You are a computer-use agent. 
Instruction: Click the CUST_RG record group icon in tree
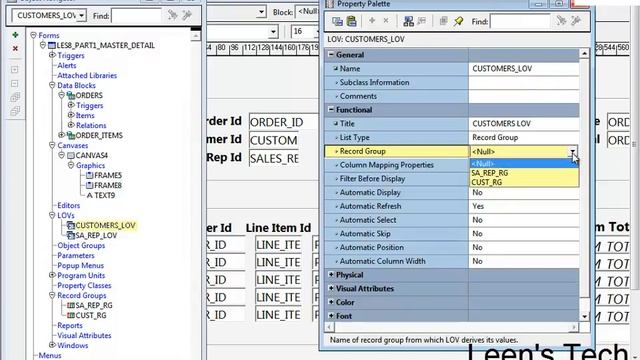[x=71, y=316]
